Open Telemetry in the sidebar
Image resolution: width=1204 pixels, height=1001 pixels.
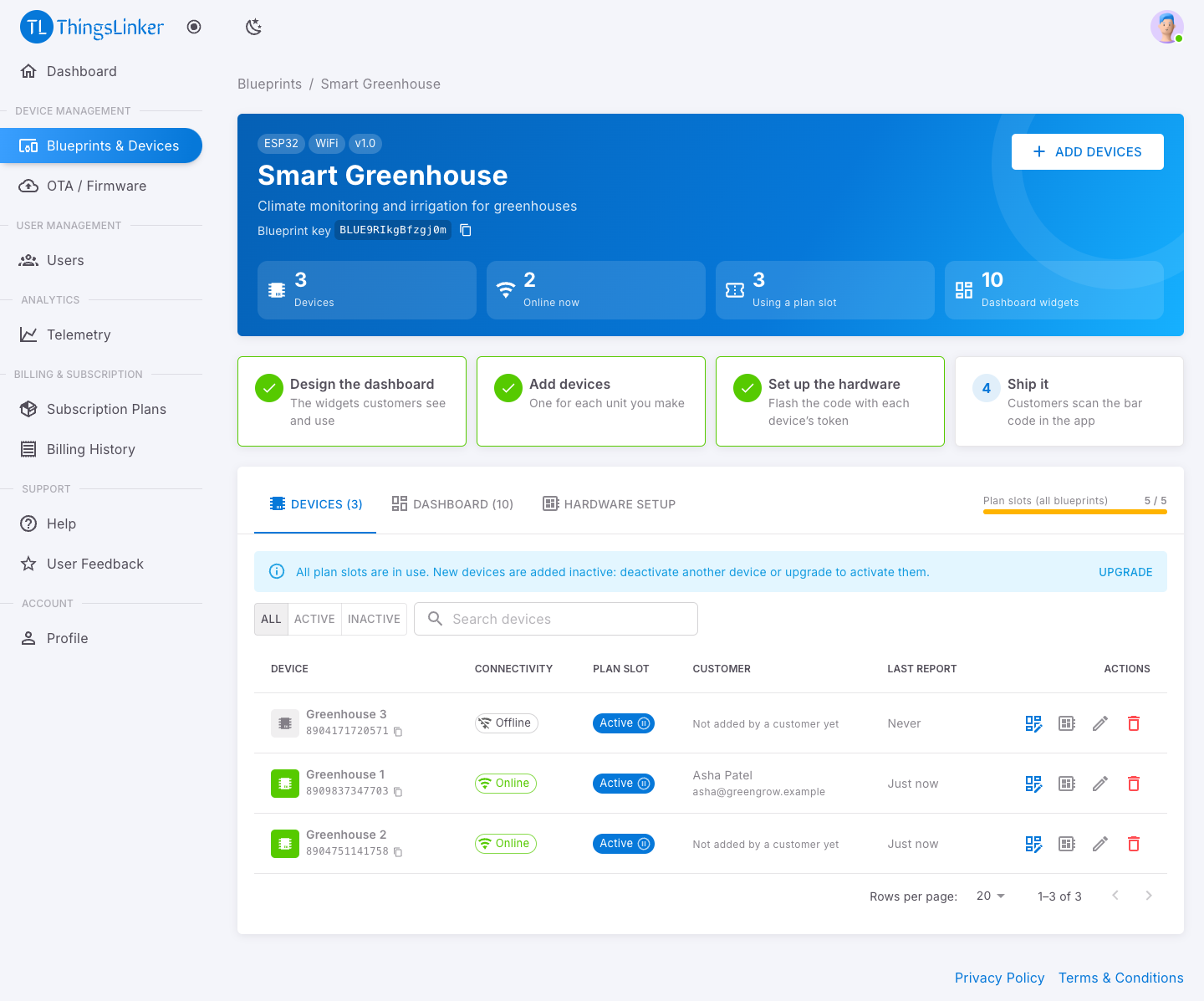tap(101, 335)
